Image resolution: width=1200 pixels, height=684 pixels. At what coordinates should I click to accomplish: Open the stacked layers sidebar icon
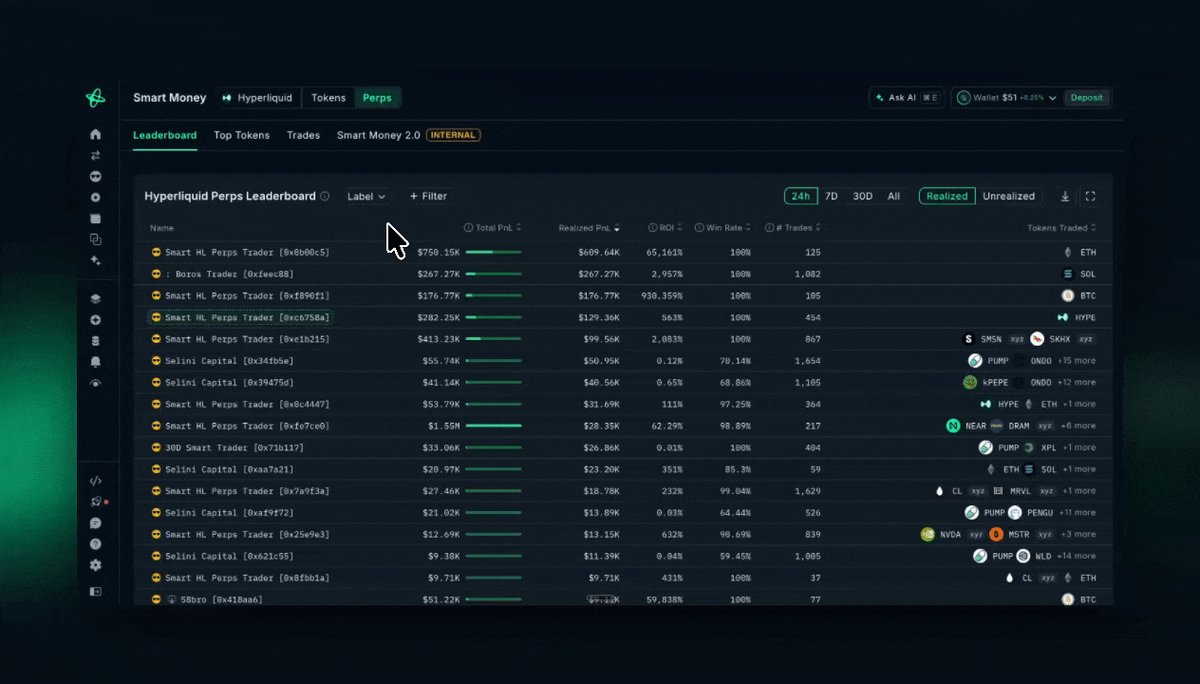[x=96, y=298]
